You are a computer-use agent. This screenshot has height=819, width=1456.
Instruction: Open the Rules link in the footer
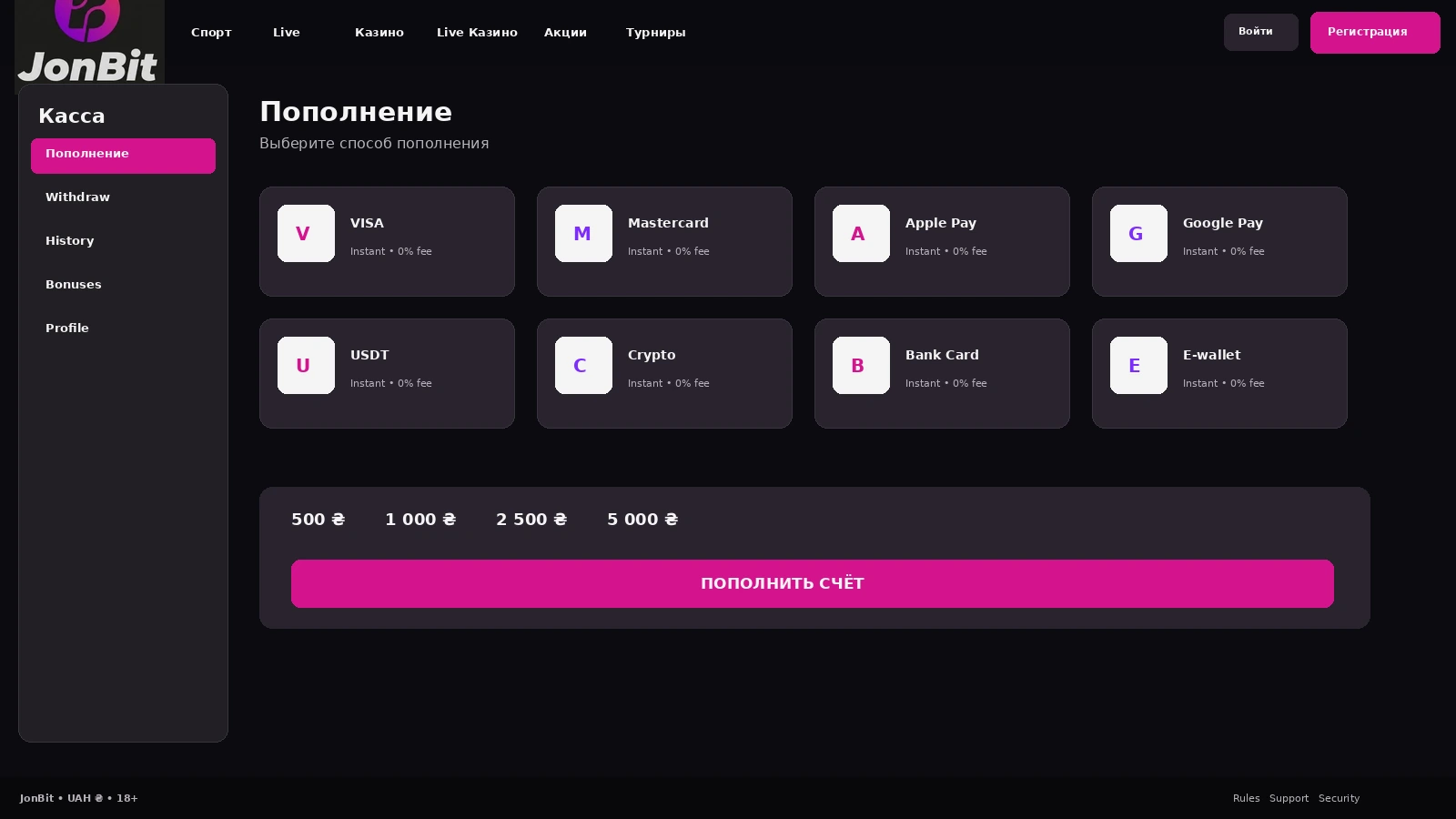click(1247, 799)
